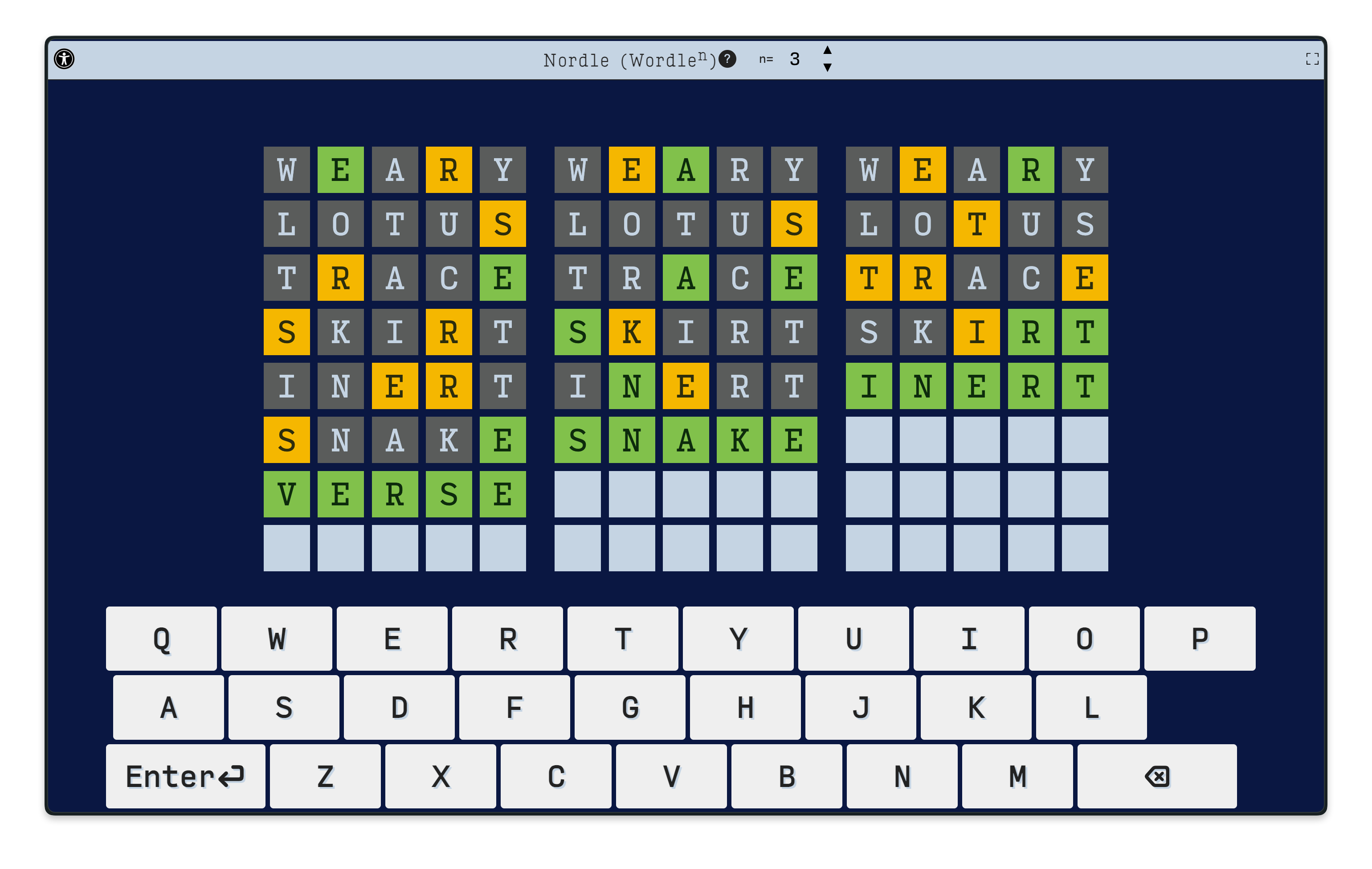Click the yellow T tile in right board LOTUS

tap(976, 223)
